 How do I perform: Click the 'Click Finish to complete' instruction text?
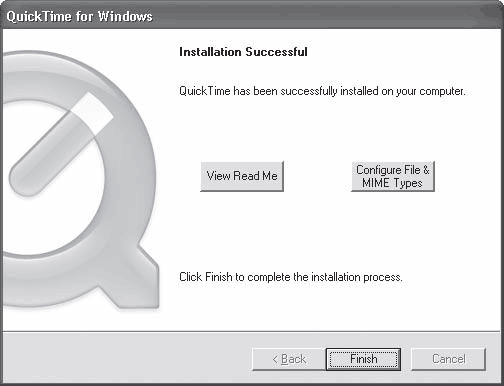291,277
